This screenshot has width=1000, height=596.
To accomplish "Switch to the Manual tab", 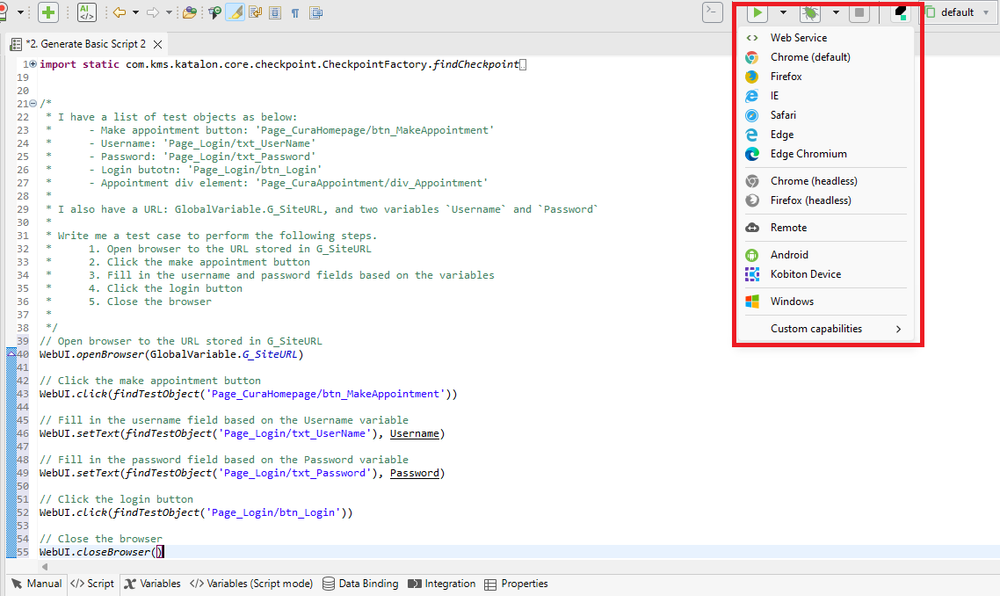I will pyautogui.click(x=36, y=584).
